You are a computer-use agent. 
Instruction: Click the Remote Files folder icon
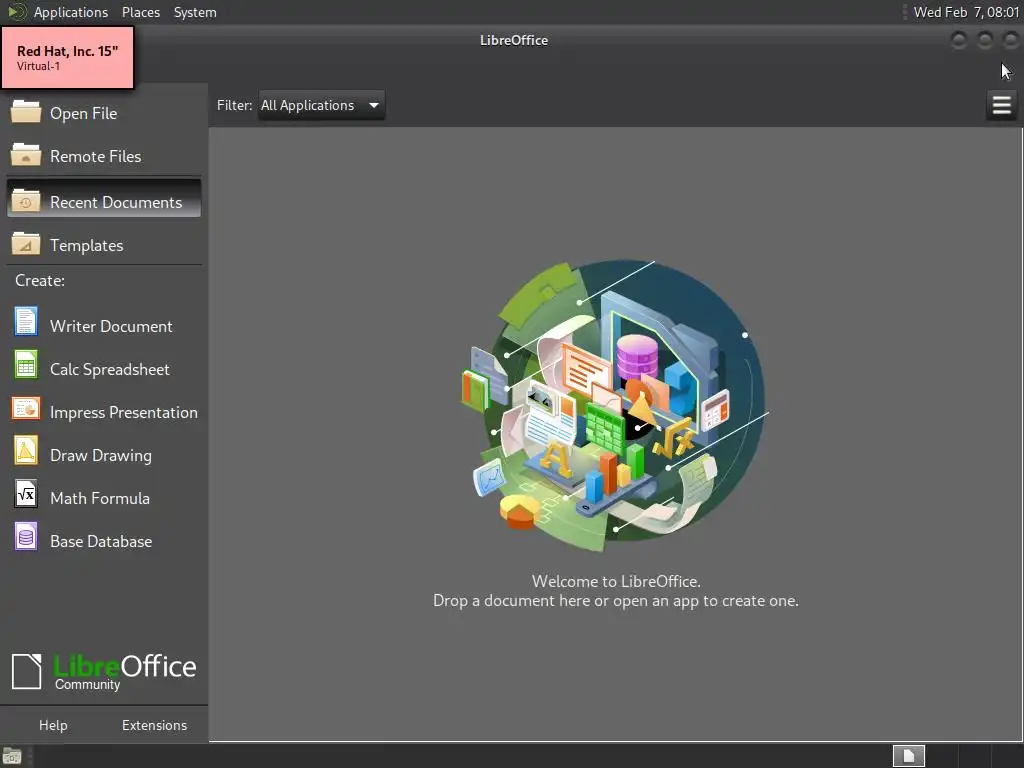pos(25,155)
